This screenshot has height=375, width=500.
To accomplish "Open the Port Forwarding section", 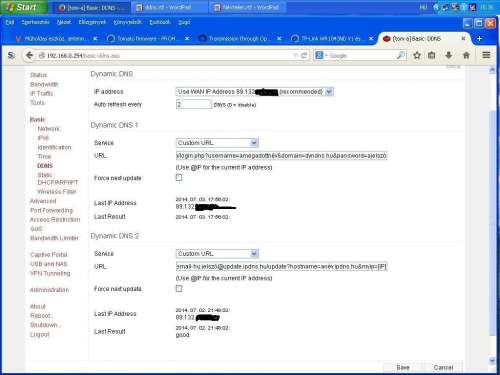I will coord(51,210).
